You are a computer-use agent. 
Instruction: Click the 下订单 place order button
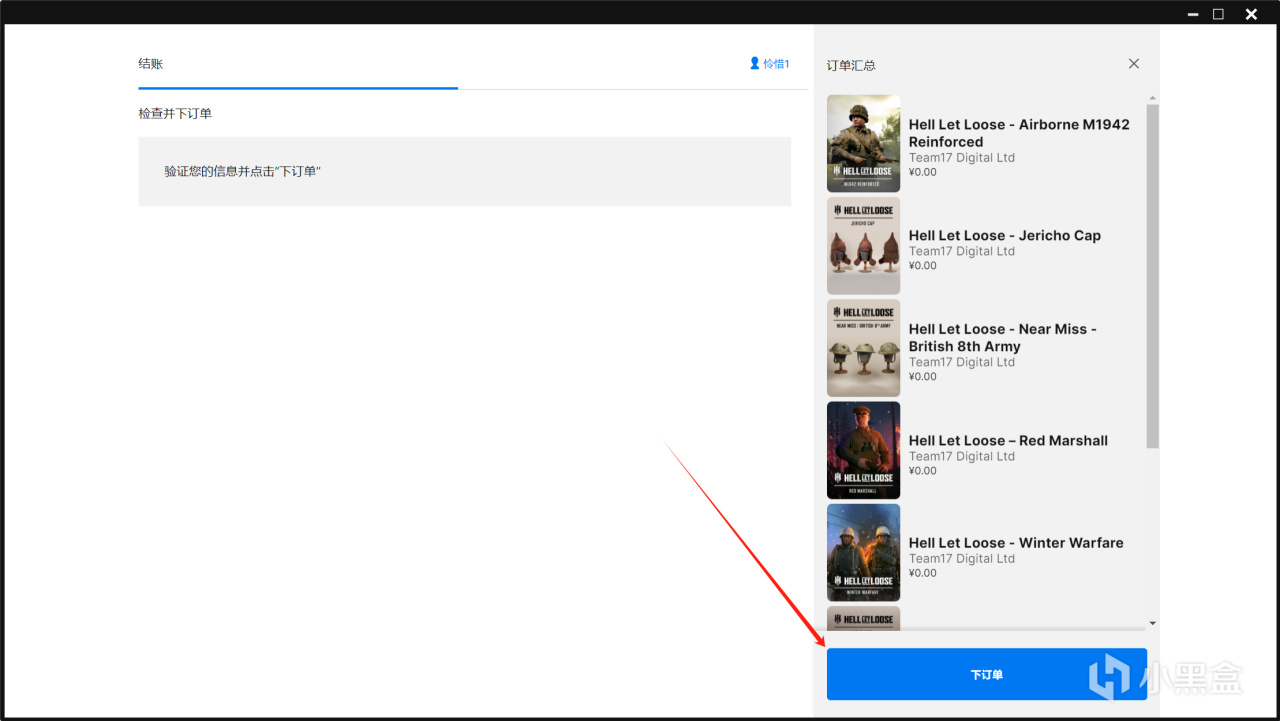[x=986, y=674]
